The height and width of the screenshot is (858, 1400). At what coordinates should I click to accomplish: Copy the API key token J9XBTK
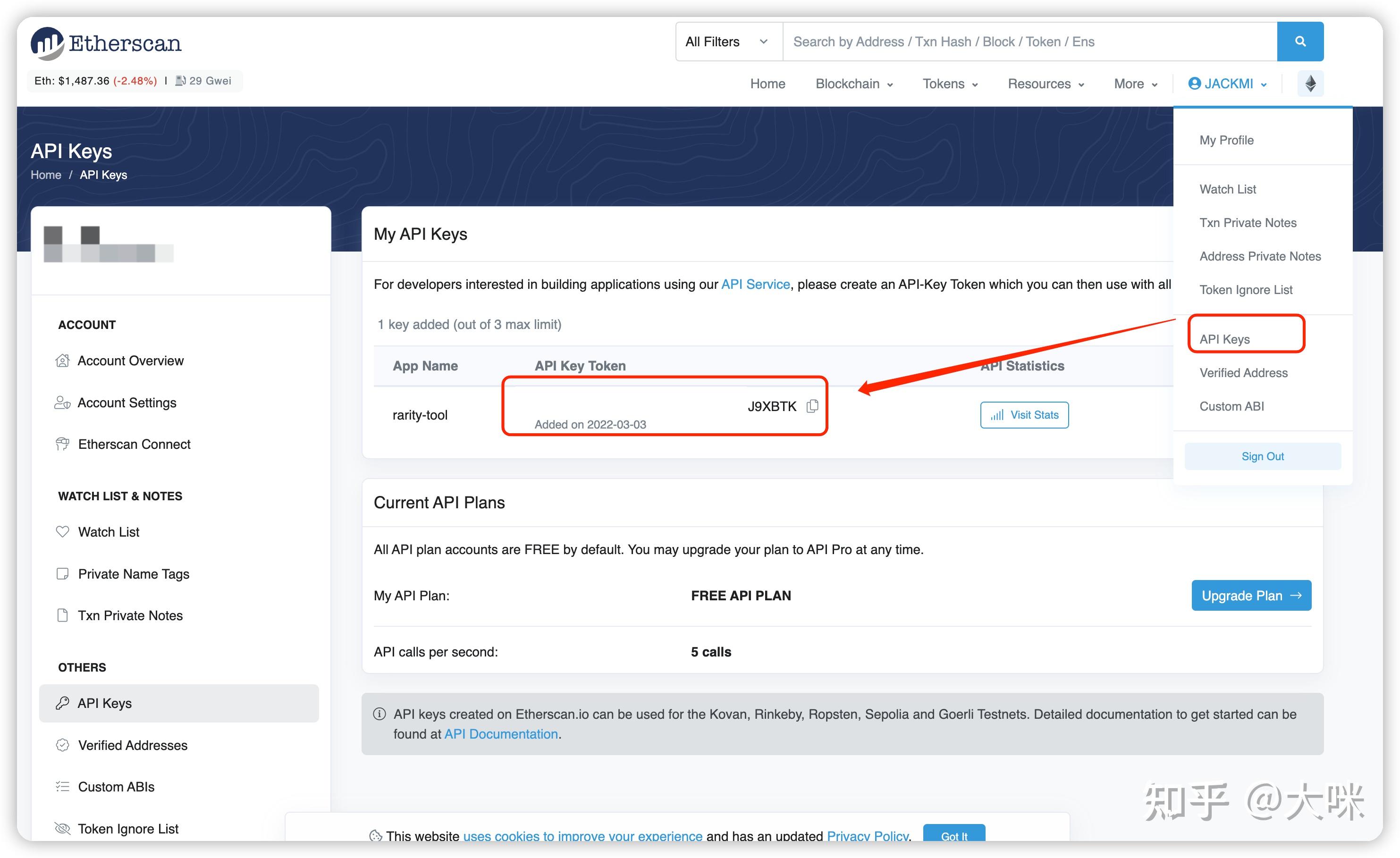point(812,406)
